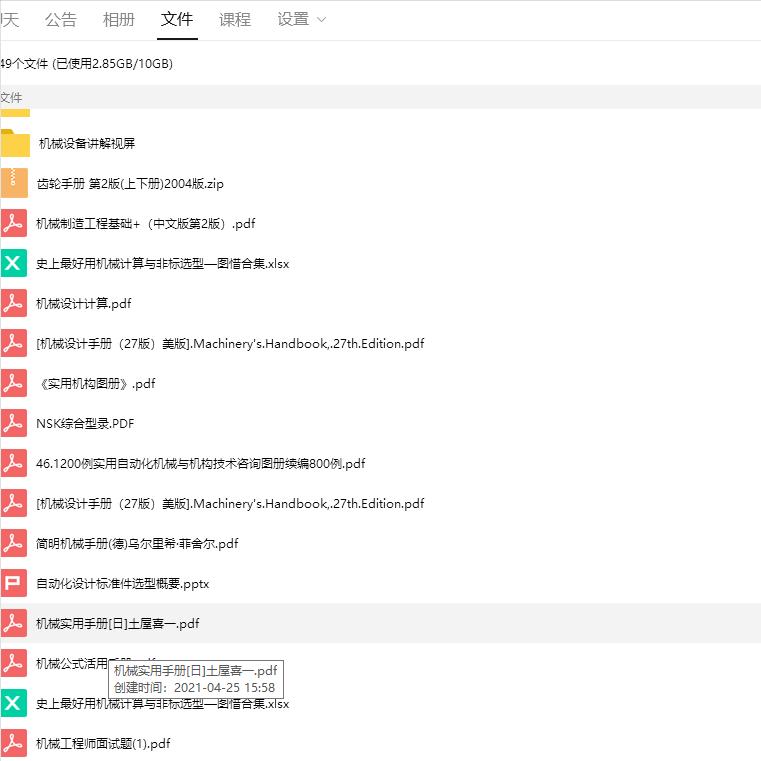Open the 机械设备讲解视屏 folder name
This screenshot has width=761, height=761.
click(x=87, y=144)
